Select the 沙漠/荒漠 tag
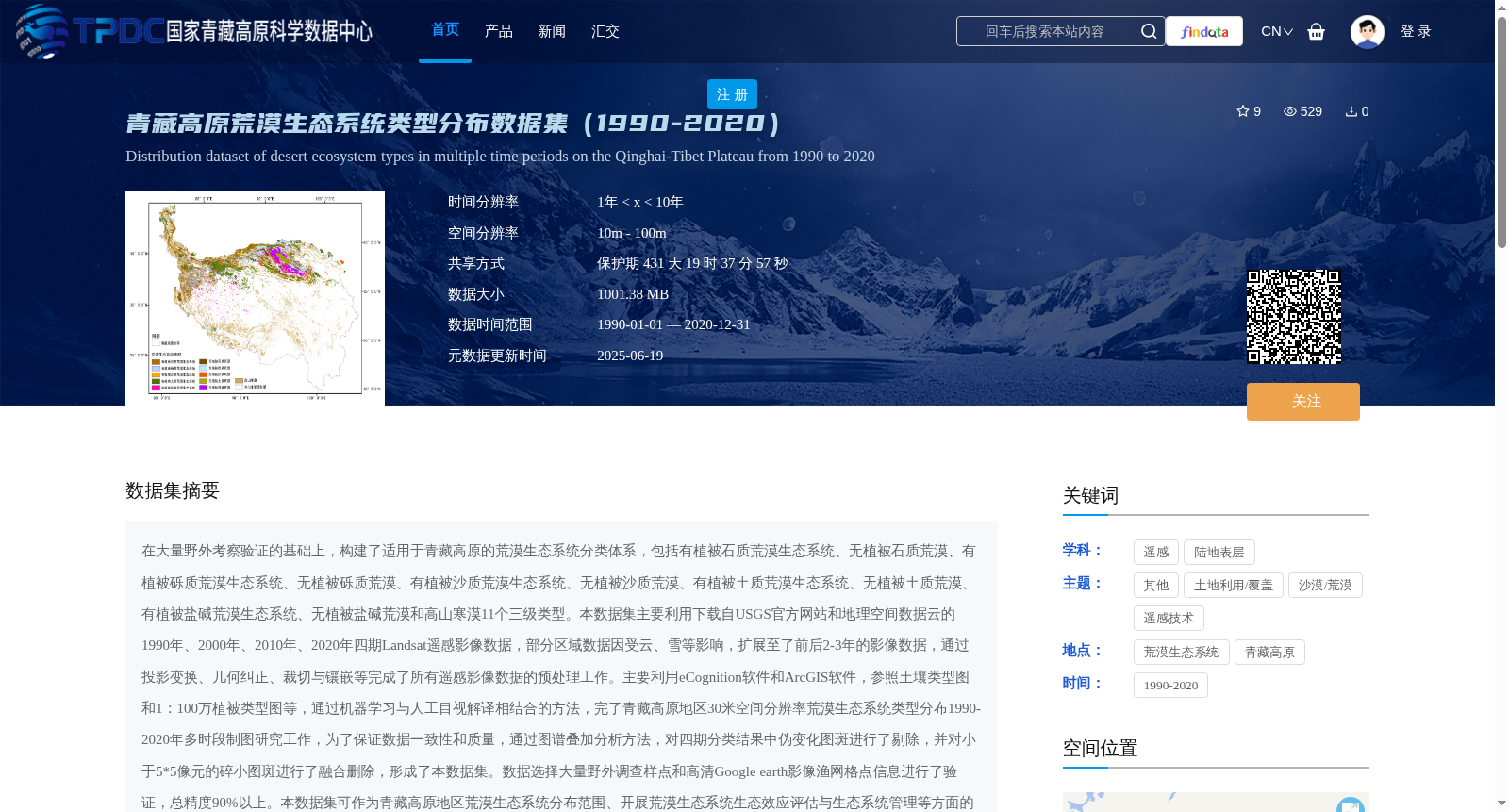Viewport: 1509px width, 812px height. 1325,586
